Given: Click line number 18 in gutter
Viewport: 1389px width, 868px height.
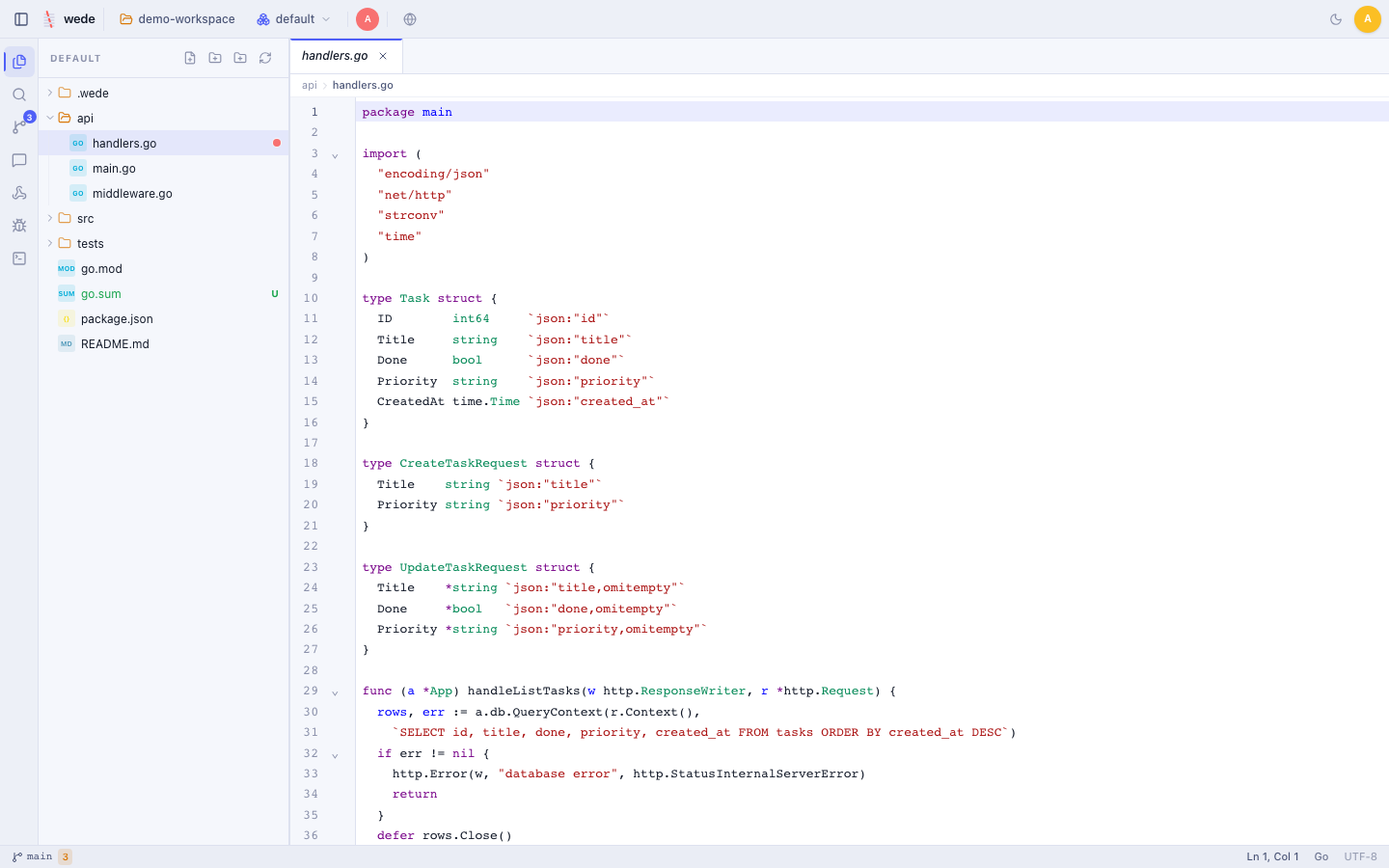Looking at the screenshot, I should [311, 463].
